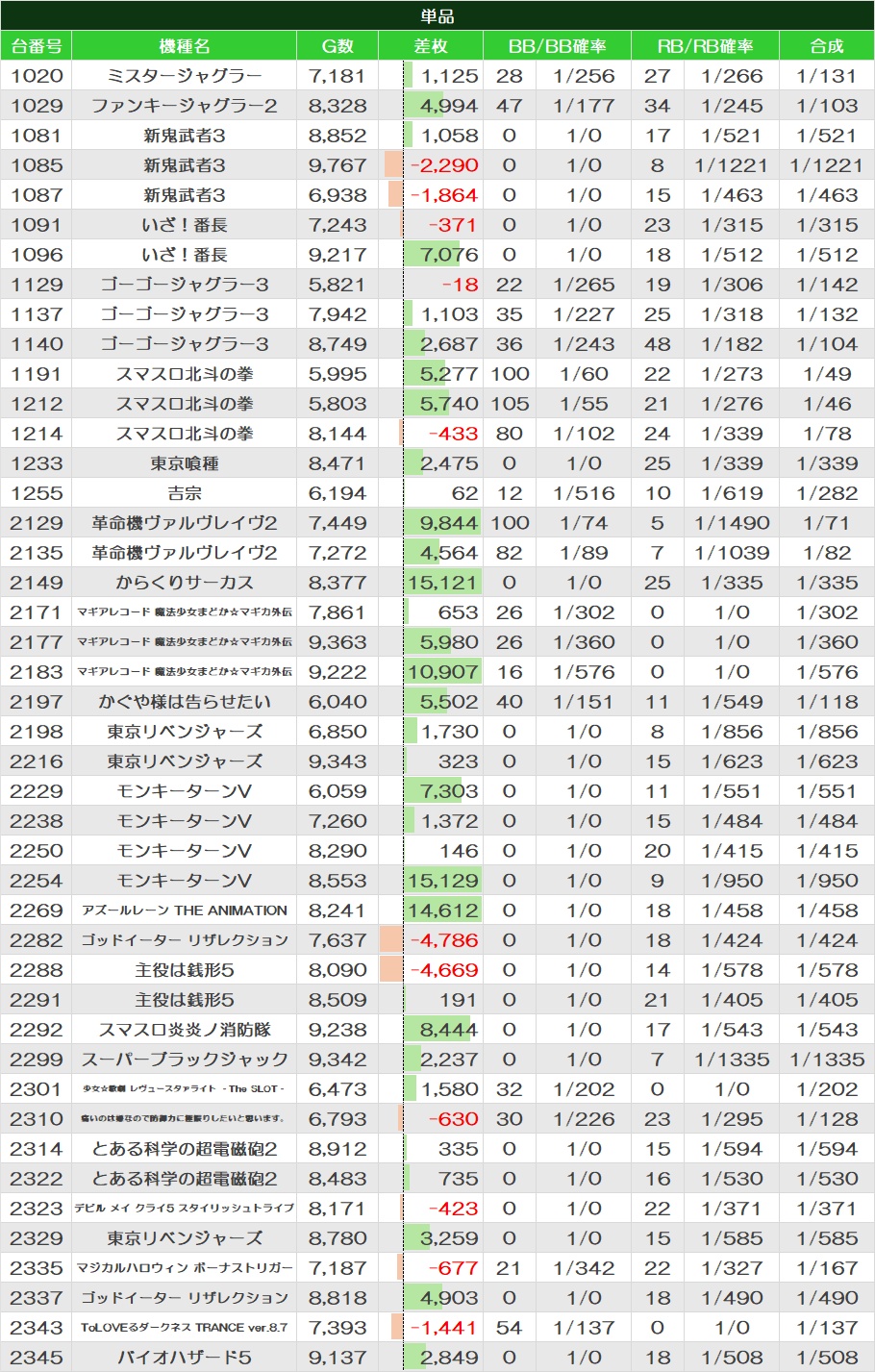Select machine number 1020
Viewport: 875px width, 1372px height.
point(37,76)
